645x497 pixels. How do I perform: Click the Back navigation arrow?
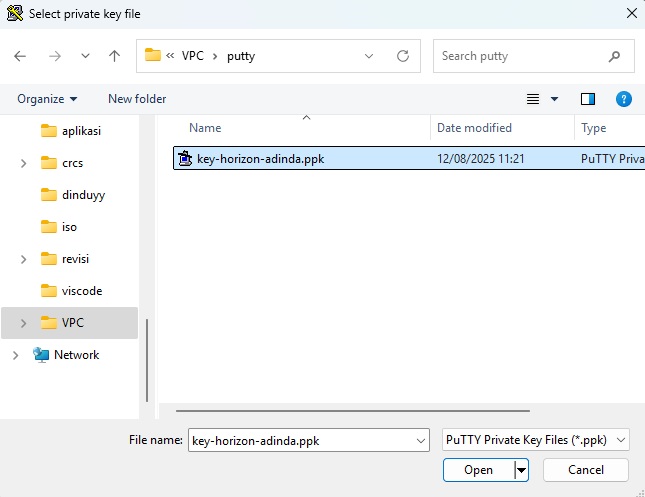[x=20, y=56]
